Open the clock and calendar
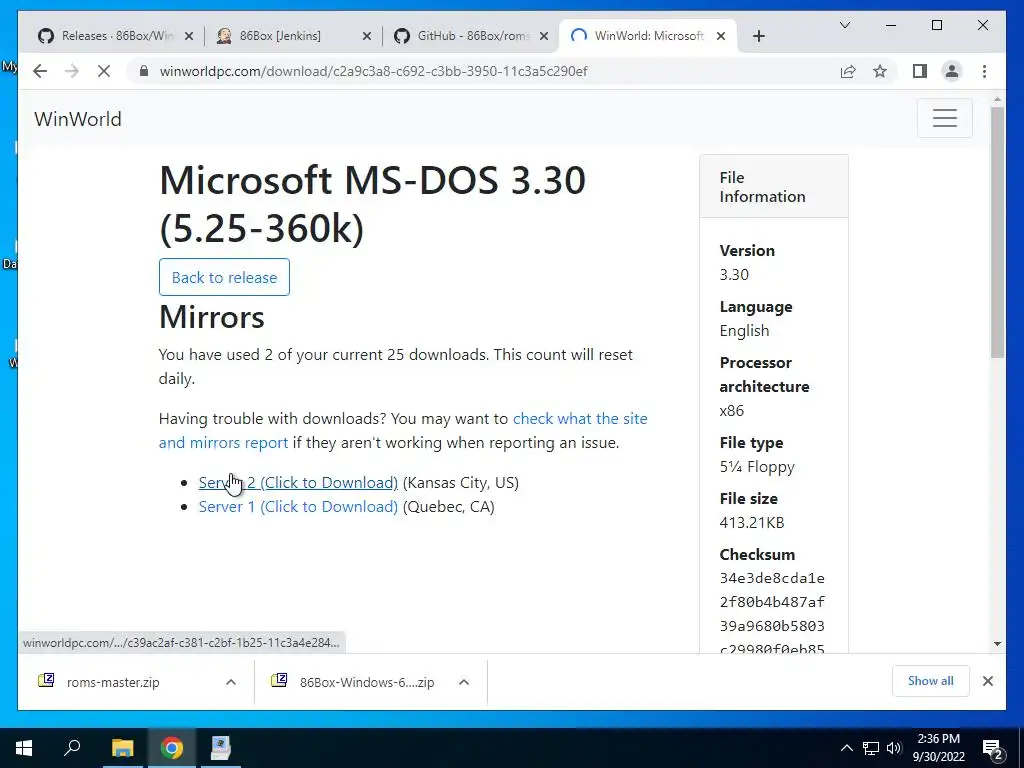The width and height of the screenshot is (1024, 768). pyautogui.click(x=938, y=748)
